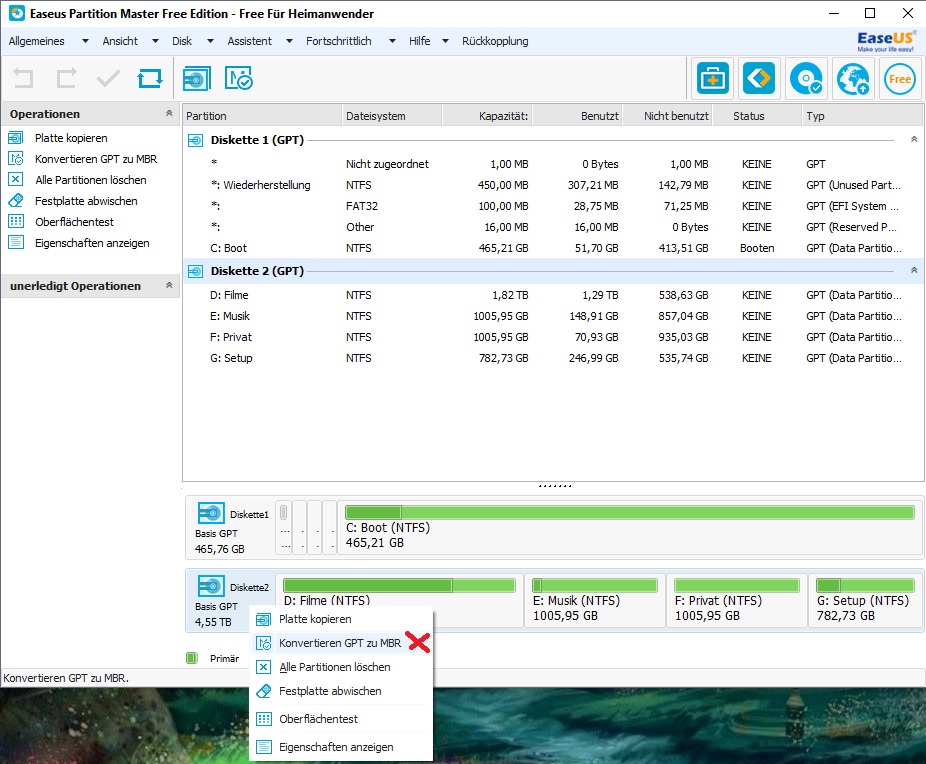The height and width of the screenshot is (764, 926).
Task: Open the Allgemeines dropdown arrow
Action: 85,41
